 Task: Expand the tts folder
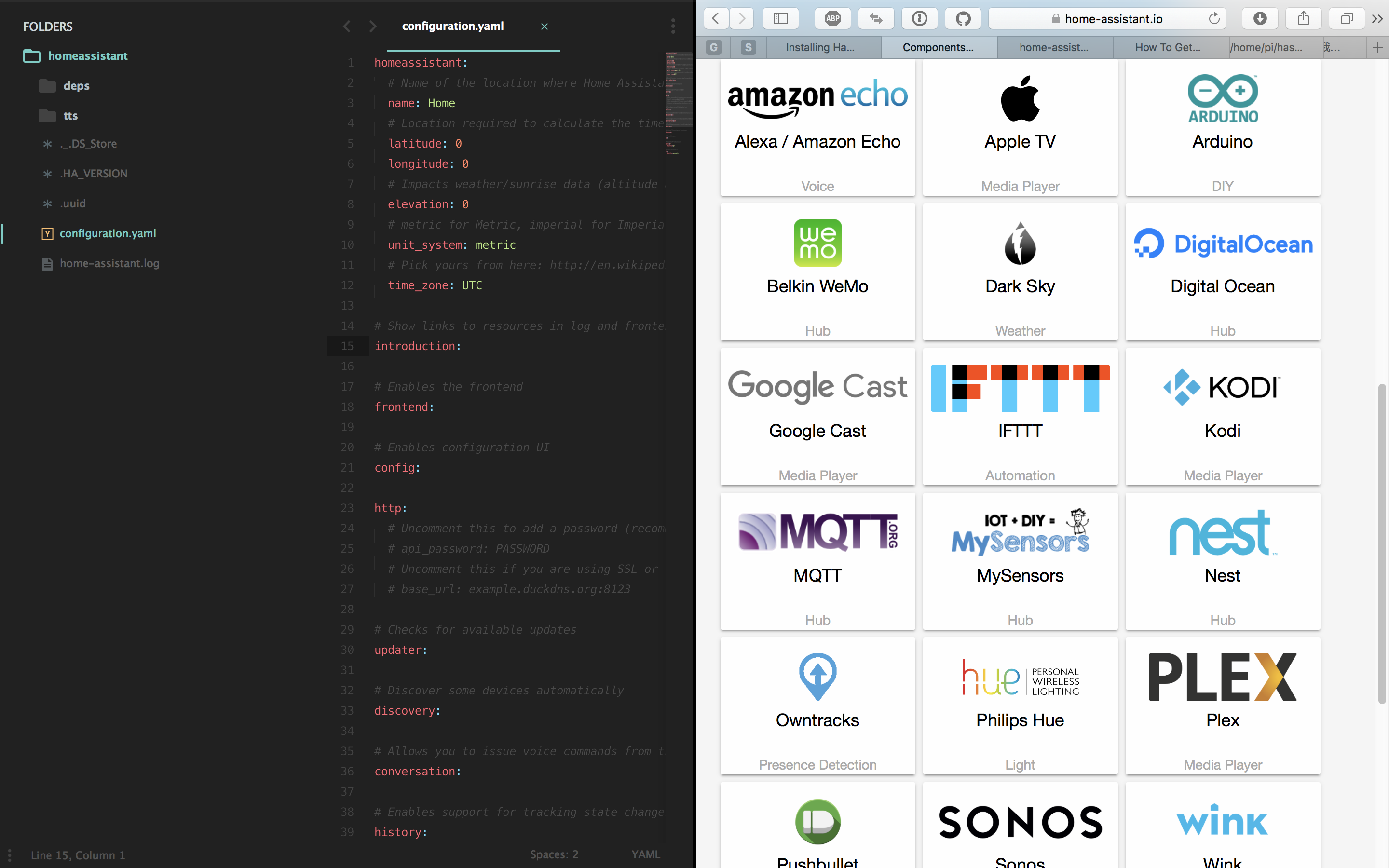(58, 115)
